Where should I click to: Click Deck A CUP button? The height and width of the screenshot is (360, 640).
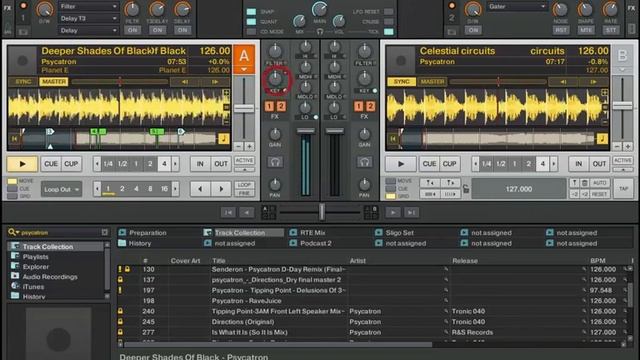tap(71, 164)
